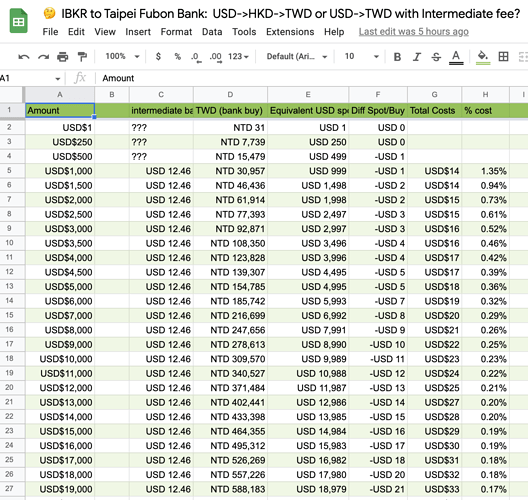
Task: Open the Insert menu
Action: click(x=138, y=32)
